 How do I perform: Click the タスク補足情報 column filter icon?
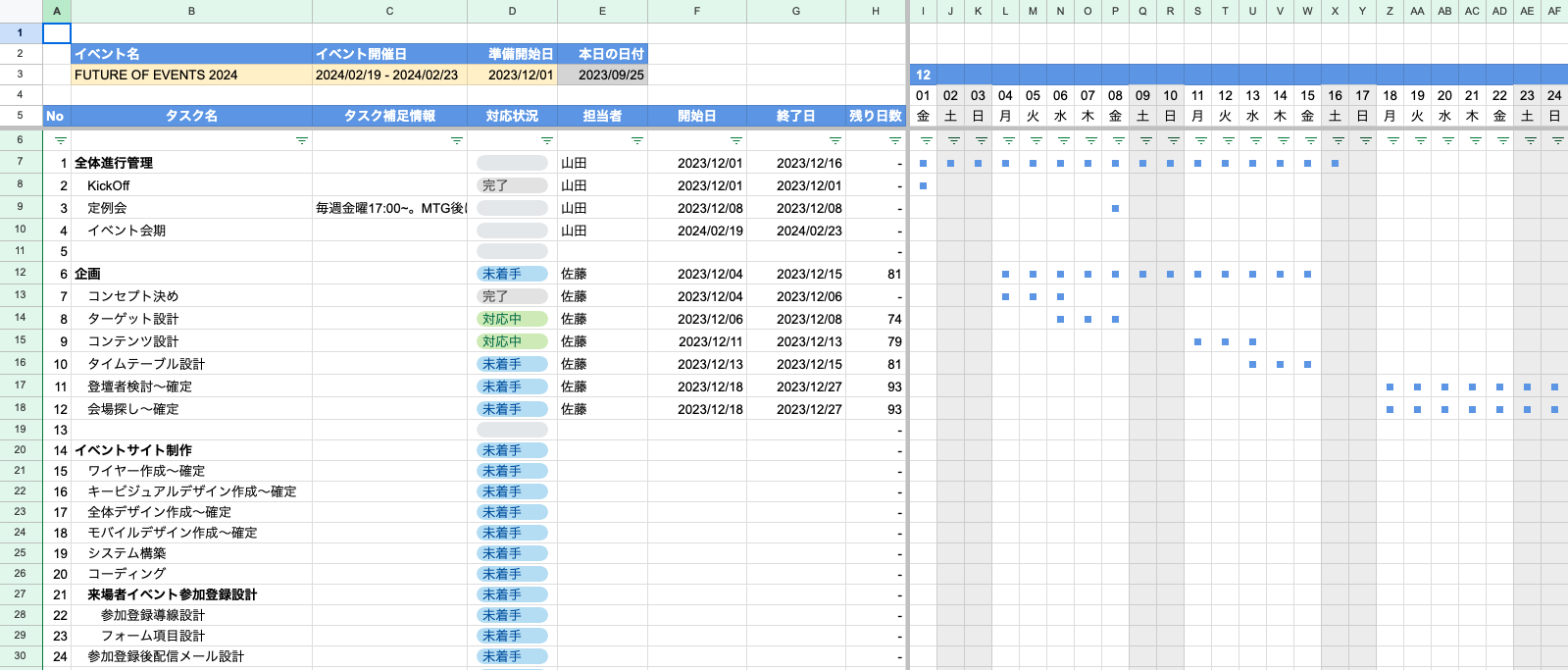456,141
